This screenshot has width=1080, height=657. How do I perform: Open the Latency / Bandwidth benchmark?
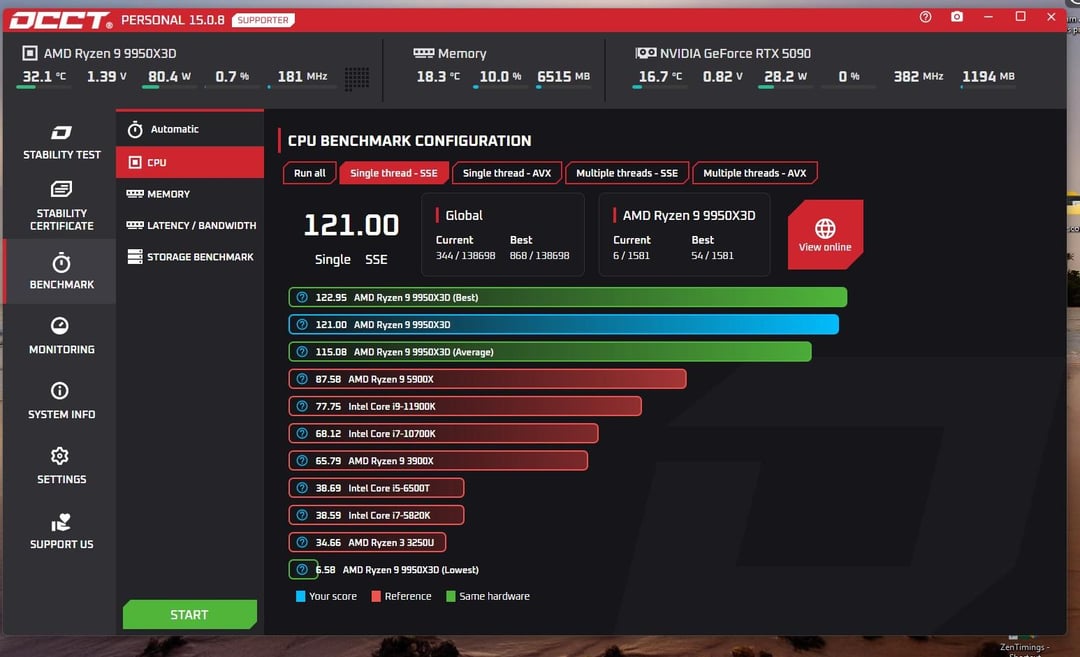(x=190, y=225)
